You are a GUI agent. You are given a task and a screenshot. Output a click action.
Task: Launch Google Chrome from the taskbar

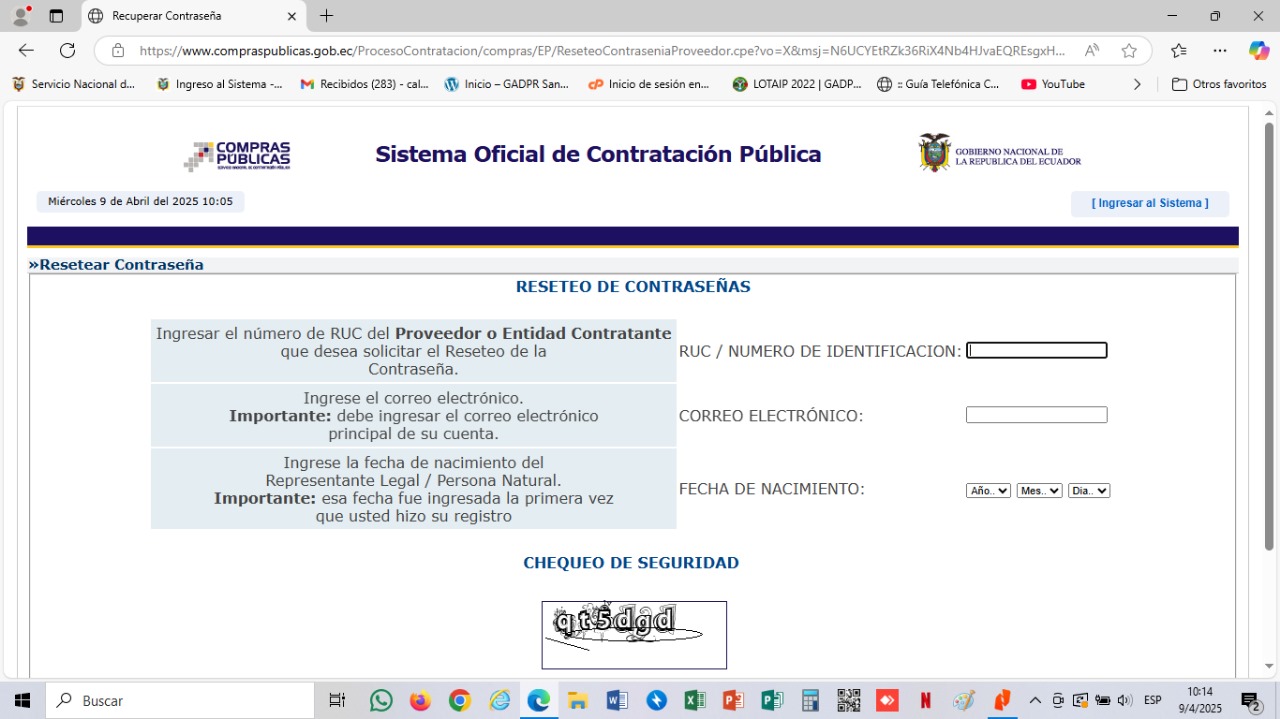[x=459, y=700]
